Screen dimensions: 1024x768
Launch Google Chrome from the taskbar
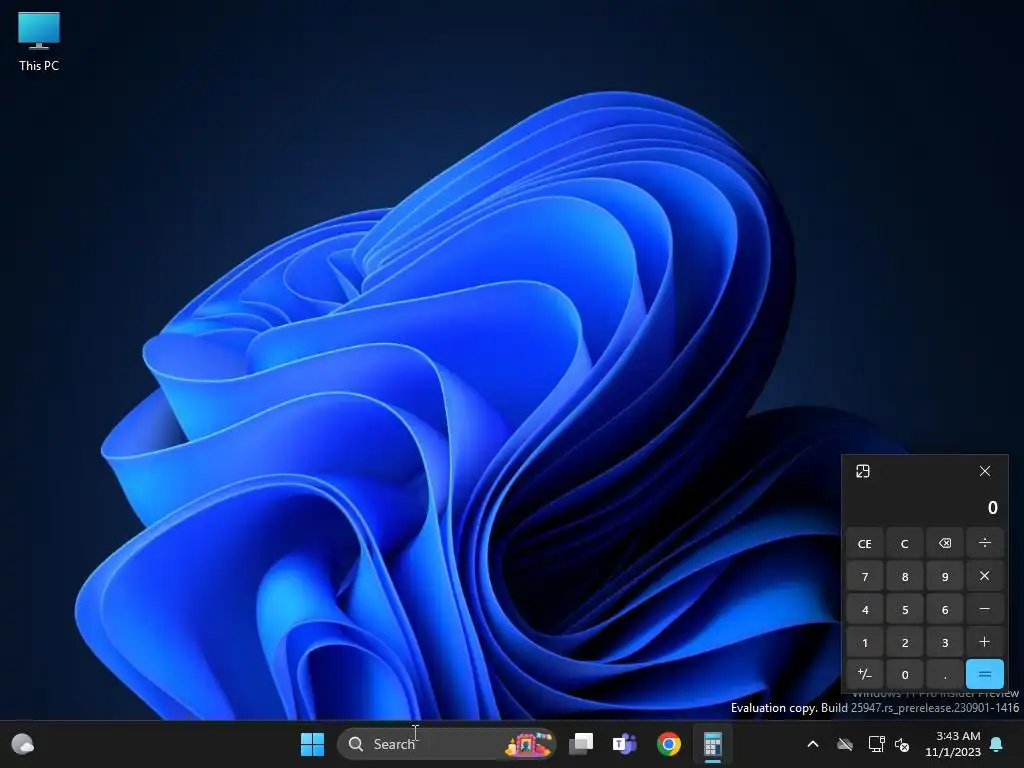(x=669, y=744)
